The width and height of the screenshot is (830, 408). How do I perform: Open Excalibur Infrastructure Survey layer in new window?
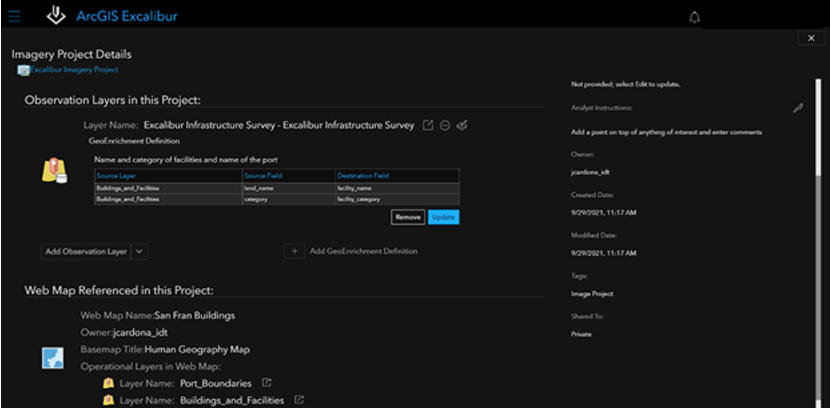tap(428, 125)
